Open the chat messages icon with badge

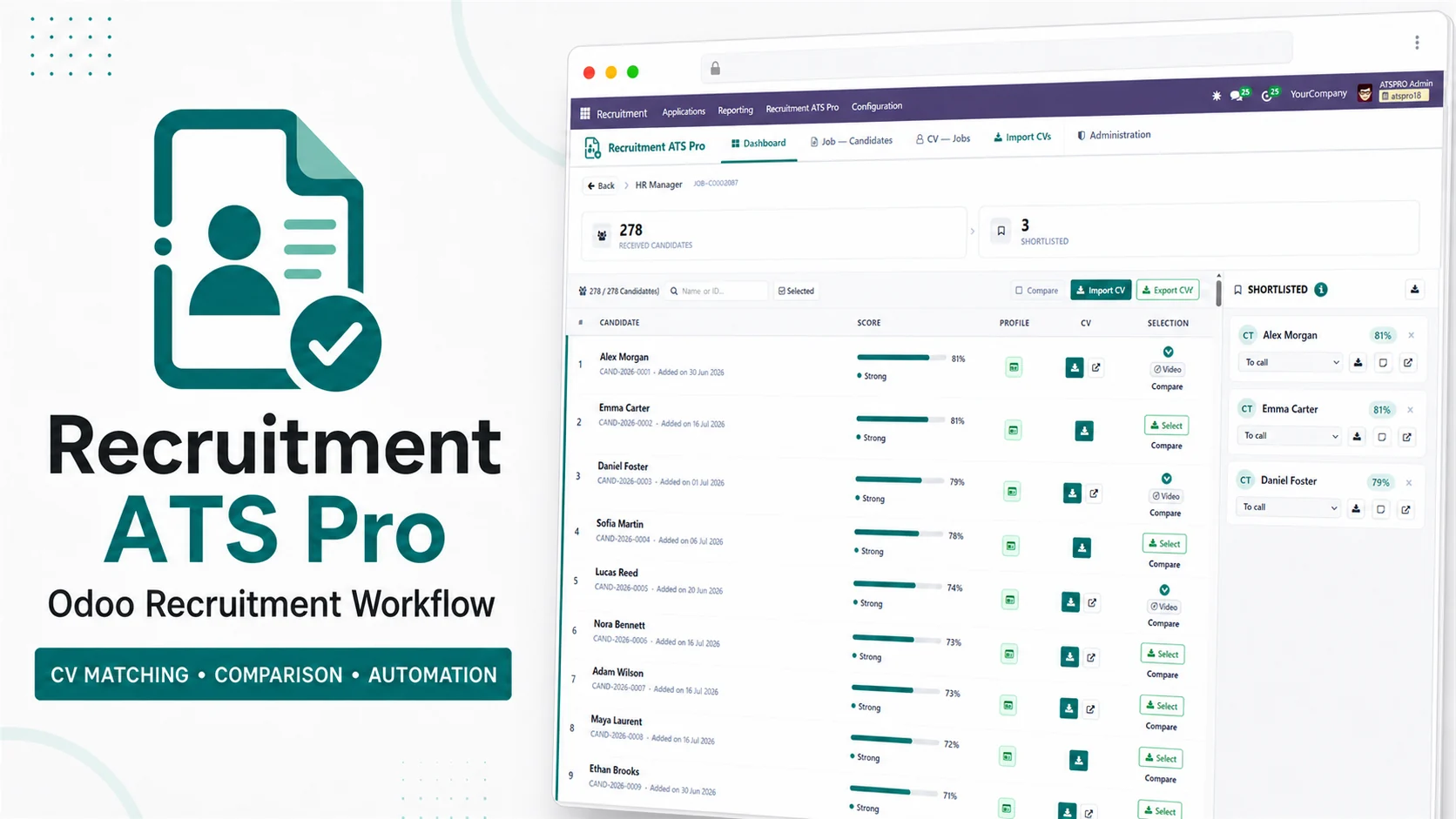(1237, 95)
